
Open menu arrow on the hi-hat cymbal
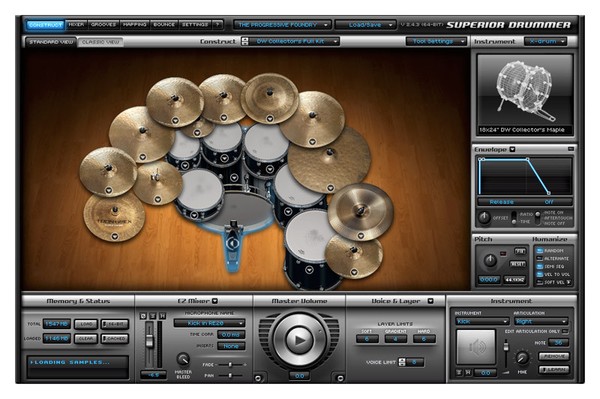pos(158,199)
